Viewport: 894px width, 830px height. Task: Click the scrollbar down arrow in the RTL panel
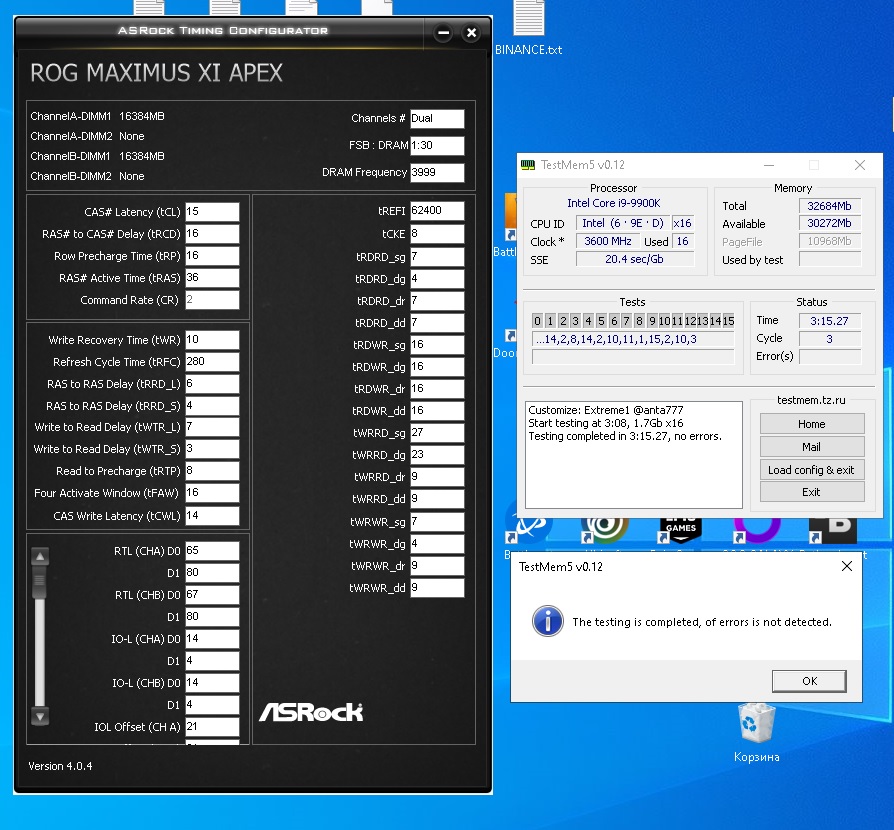point(40,716)
